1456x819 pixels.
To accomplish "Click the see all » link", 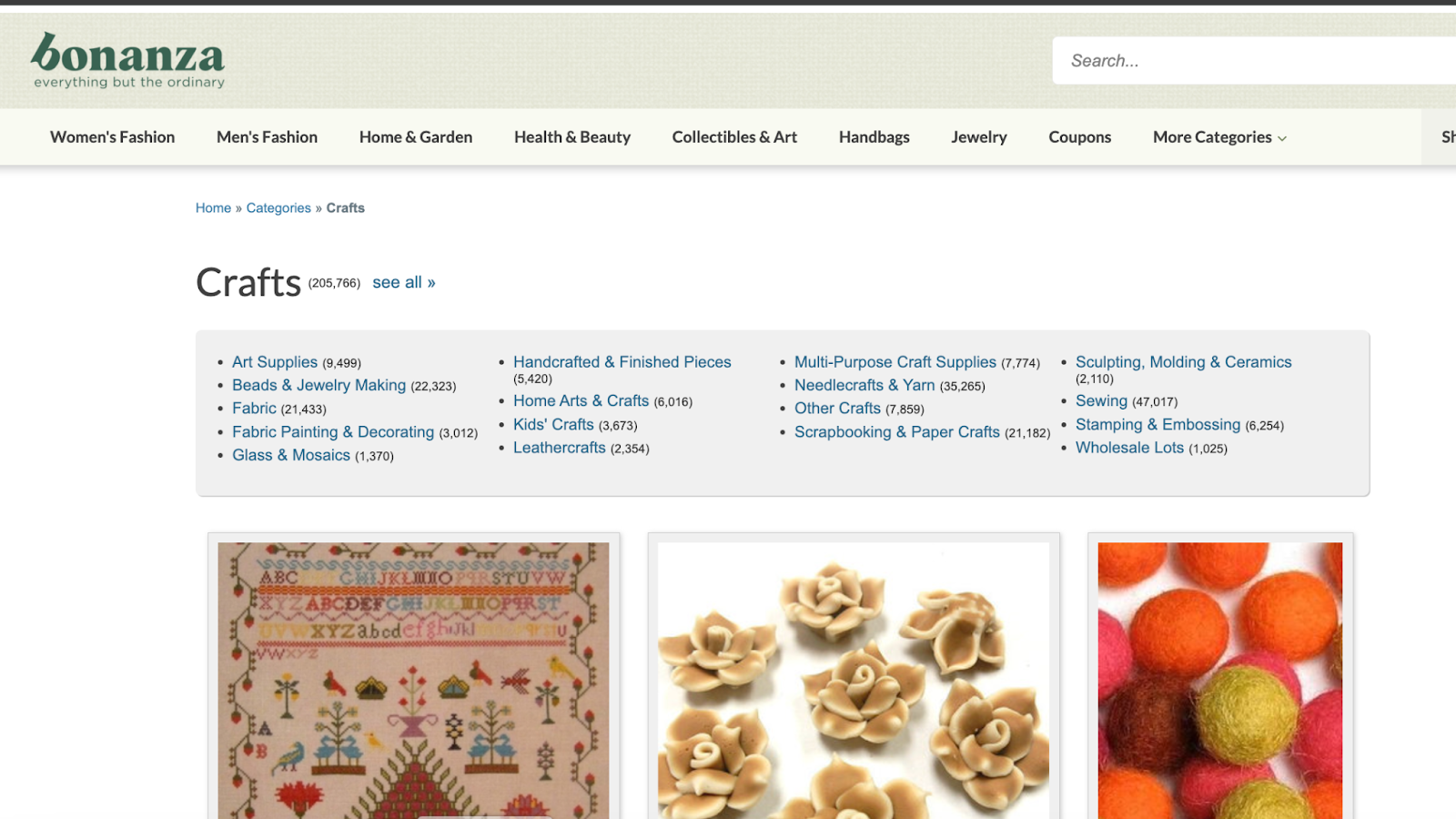I will click(x=404, y=283).
